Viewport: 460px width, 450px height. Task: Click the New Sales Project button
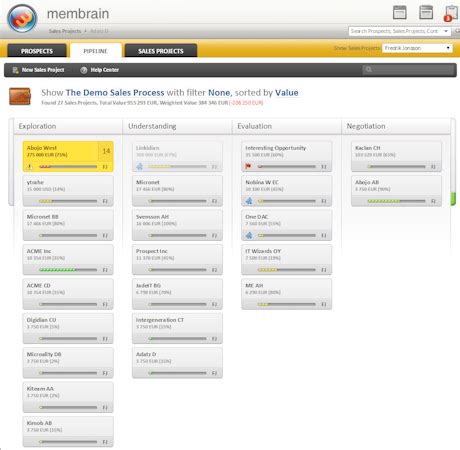point(38,70)
